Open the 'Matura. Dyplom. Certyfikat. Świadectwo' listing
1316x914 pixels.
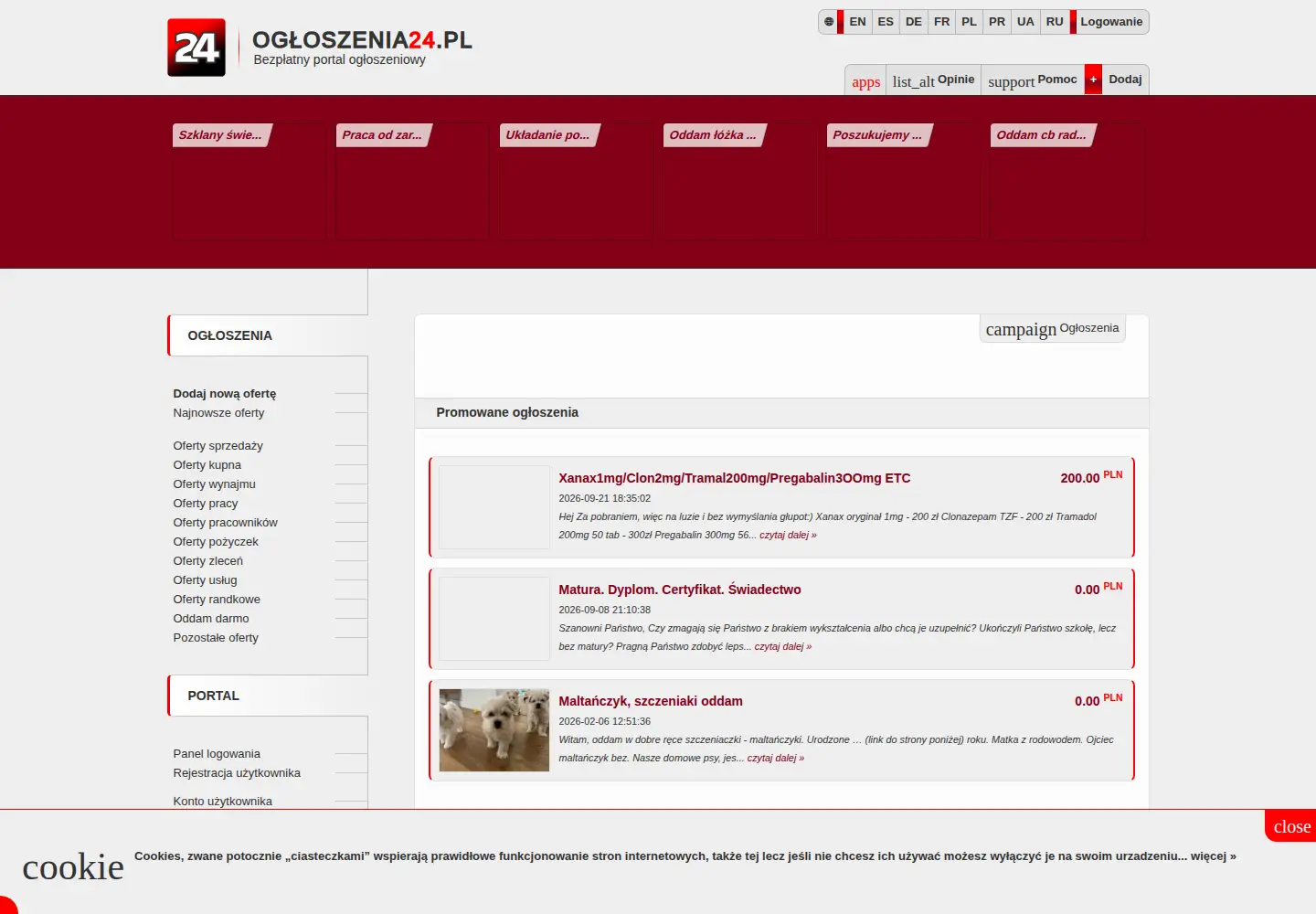coord(680,590)
